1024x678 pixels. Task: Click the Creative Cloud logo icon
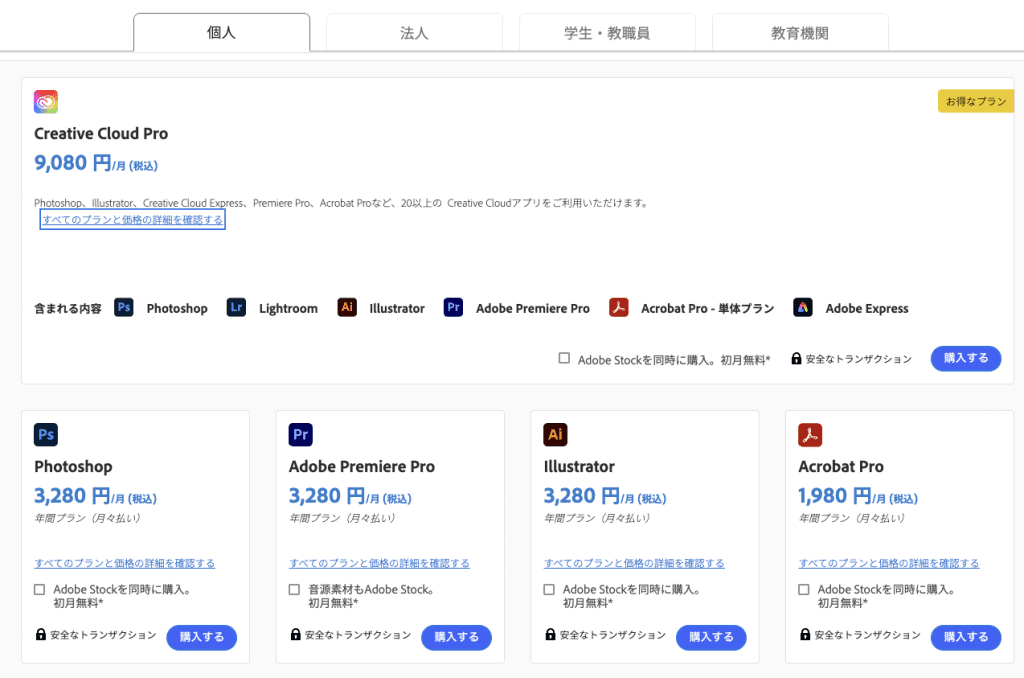tap(46, 101)
